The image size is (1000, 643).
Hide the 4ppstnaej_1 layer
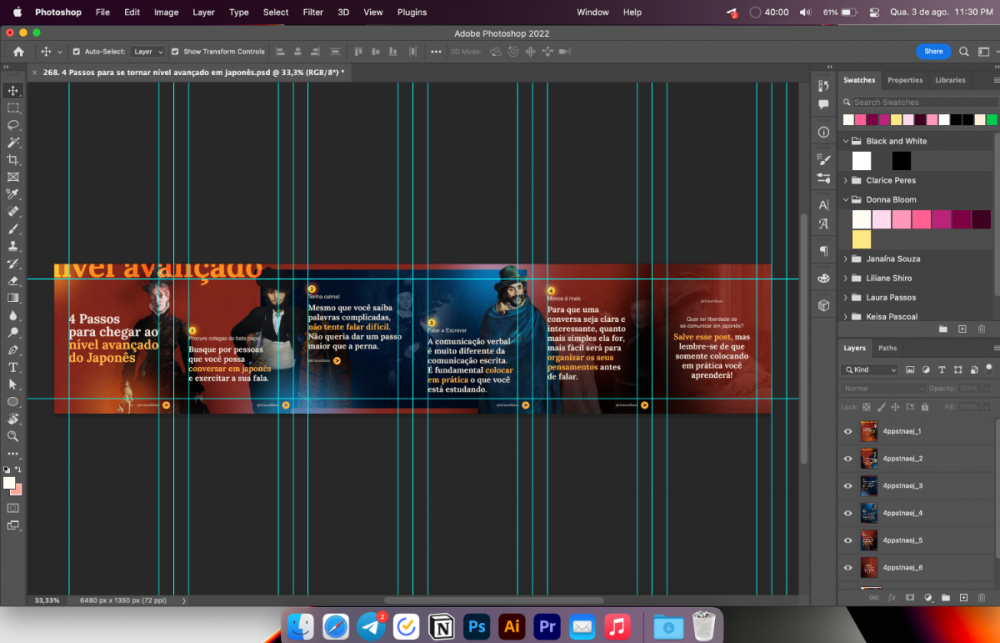coord(848,431)
